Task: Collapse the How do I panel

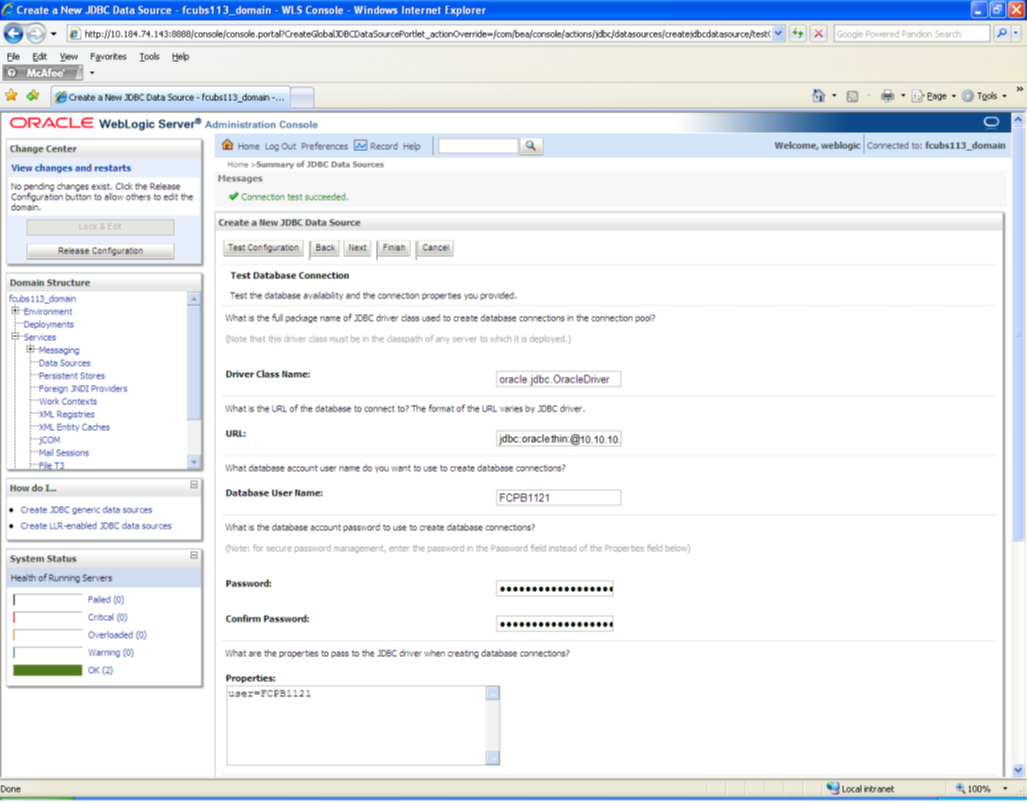Action: 194,485
